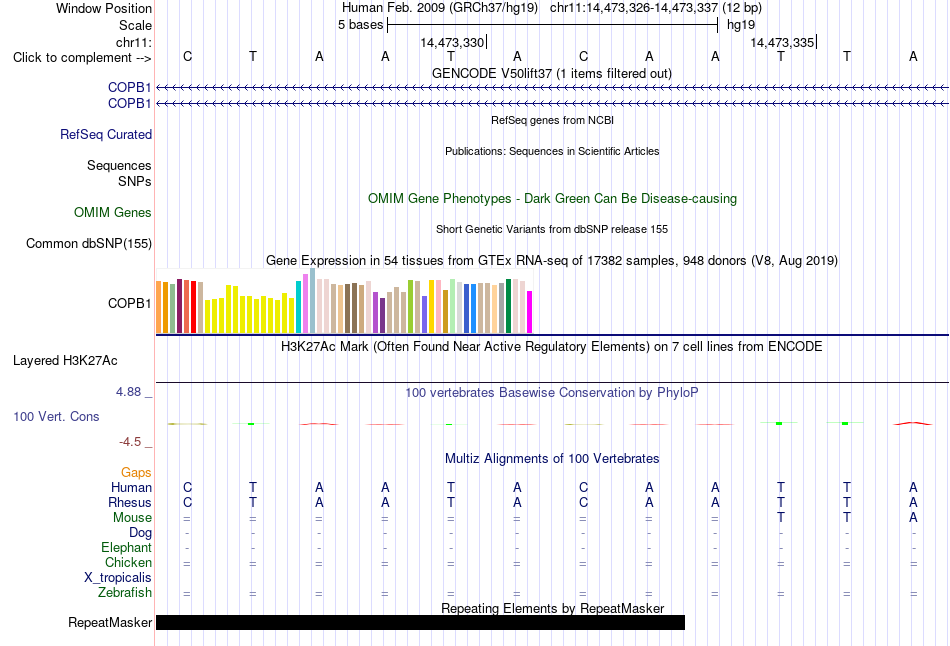
Task: Open the GENCODE V50lift37 track title
Action: point(551,73)
